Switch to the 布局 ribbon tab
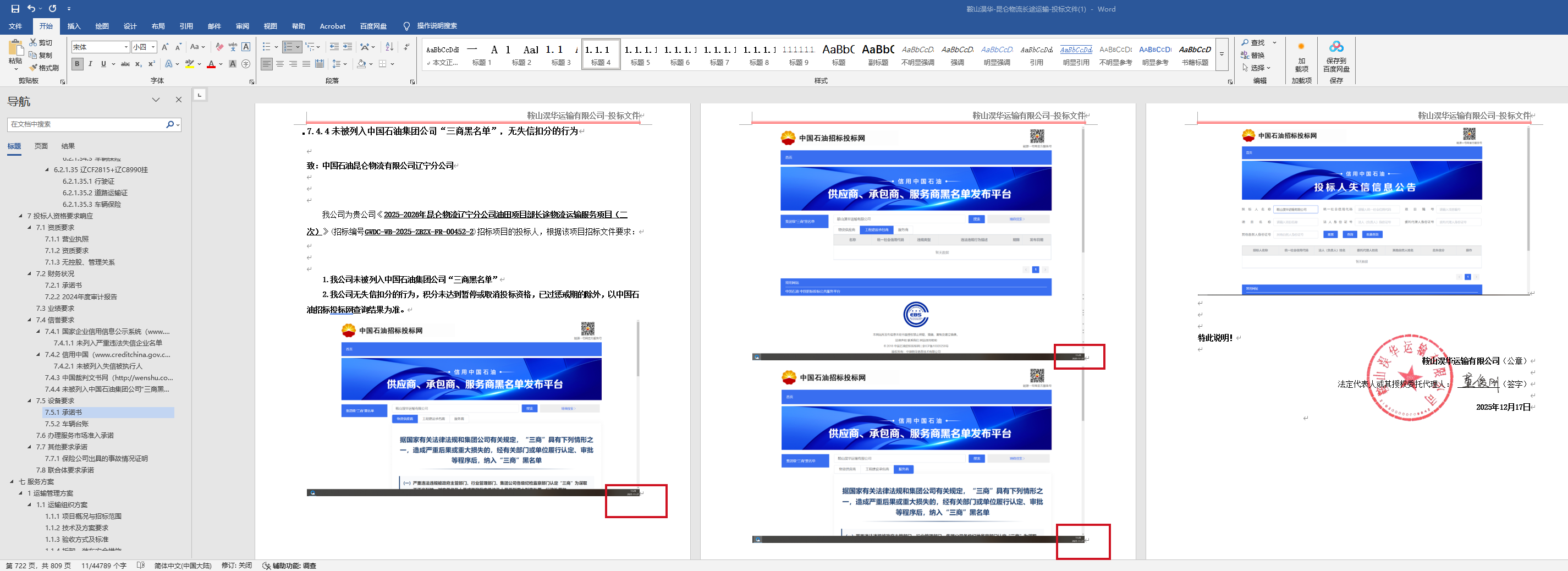Viewport: 1568px width, 571px height. pos(158,26)
